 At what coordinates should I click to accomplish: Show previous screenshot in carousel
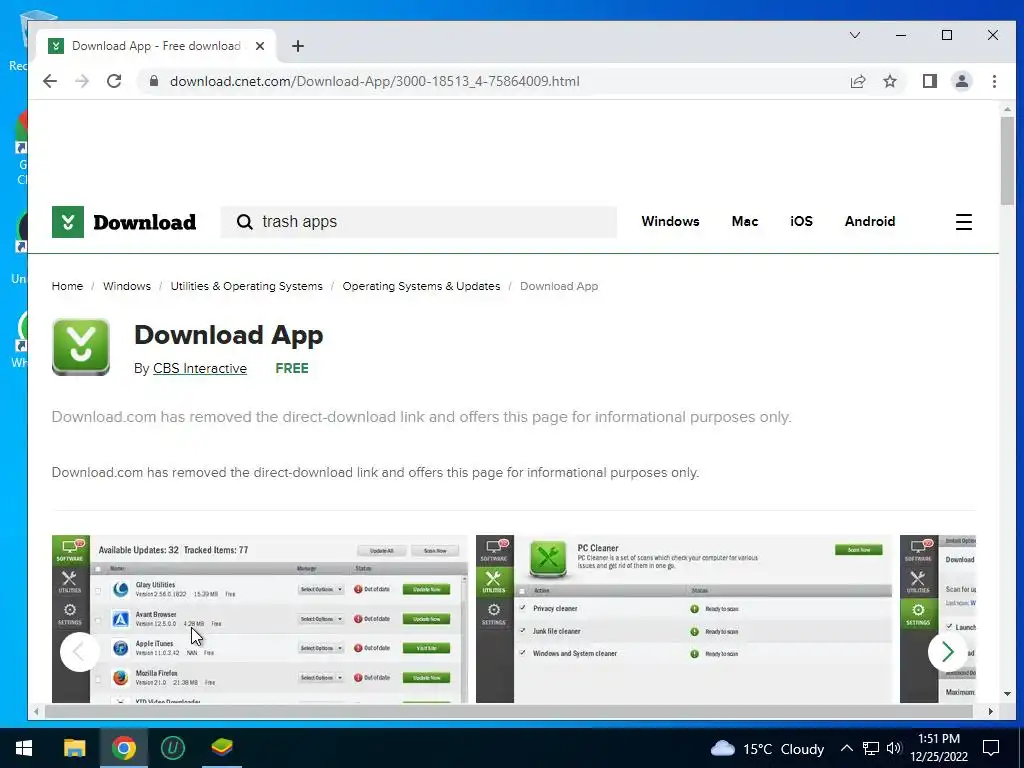point(80,651)
